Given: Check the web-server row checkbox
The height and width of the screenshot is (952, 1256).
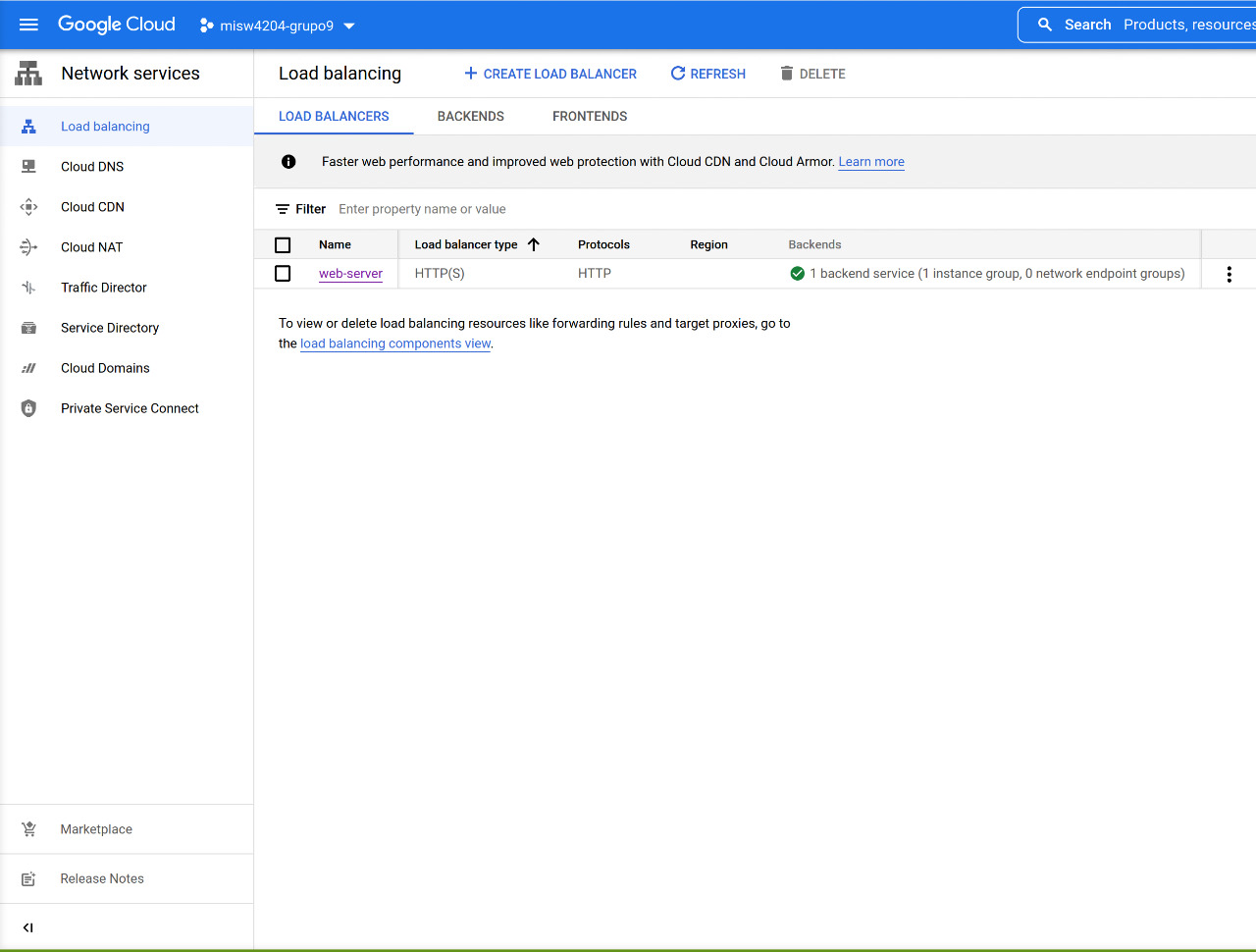Looking at the screenshot, I should (x=283, y=273).
